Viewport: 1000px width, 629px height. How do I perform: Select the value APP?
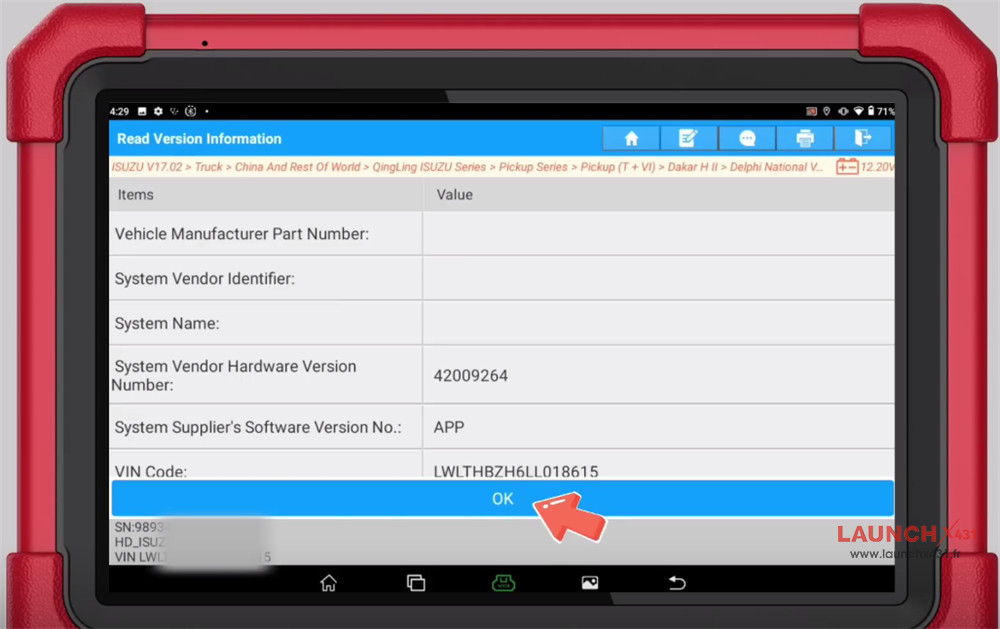pos(449,427)
